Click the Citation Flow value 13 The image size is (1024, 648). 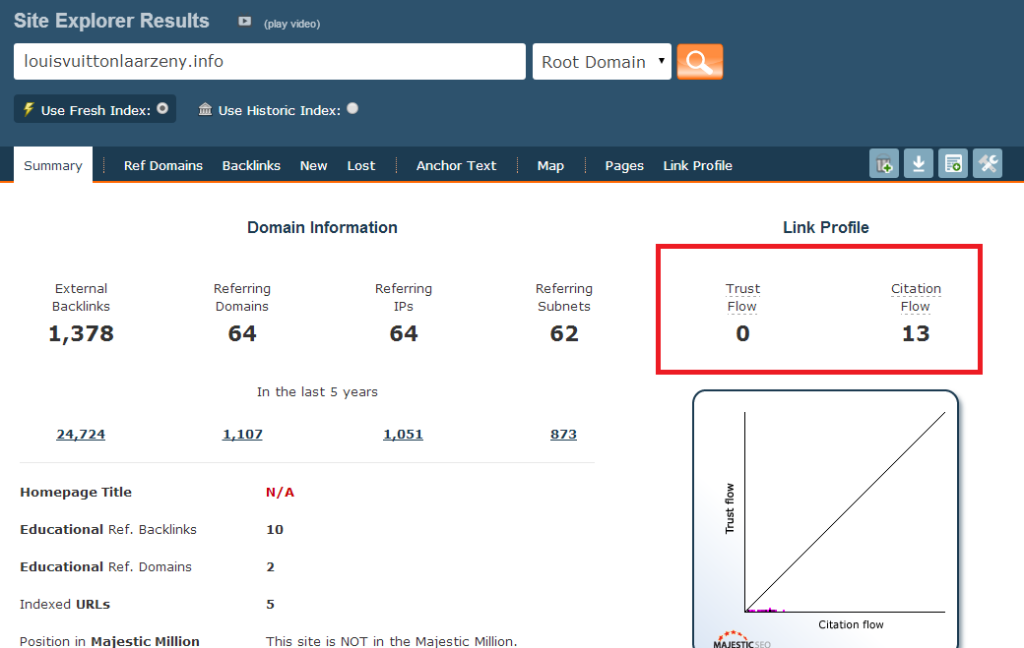pyautogui.click(x=916, y=334)
